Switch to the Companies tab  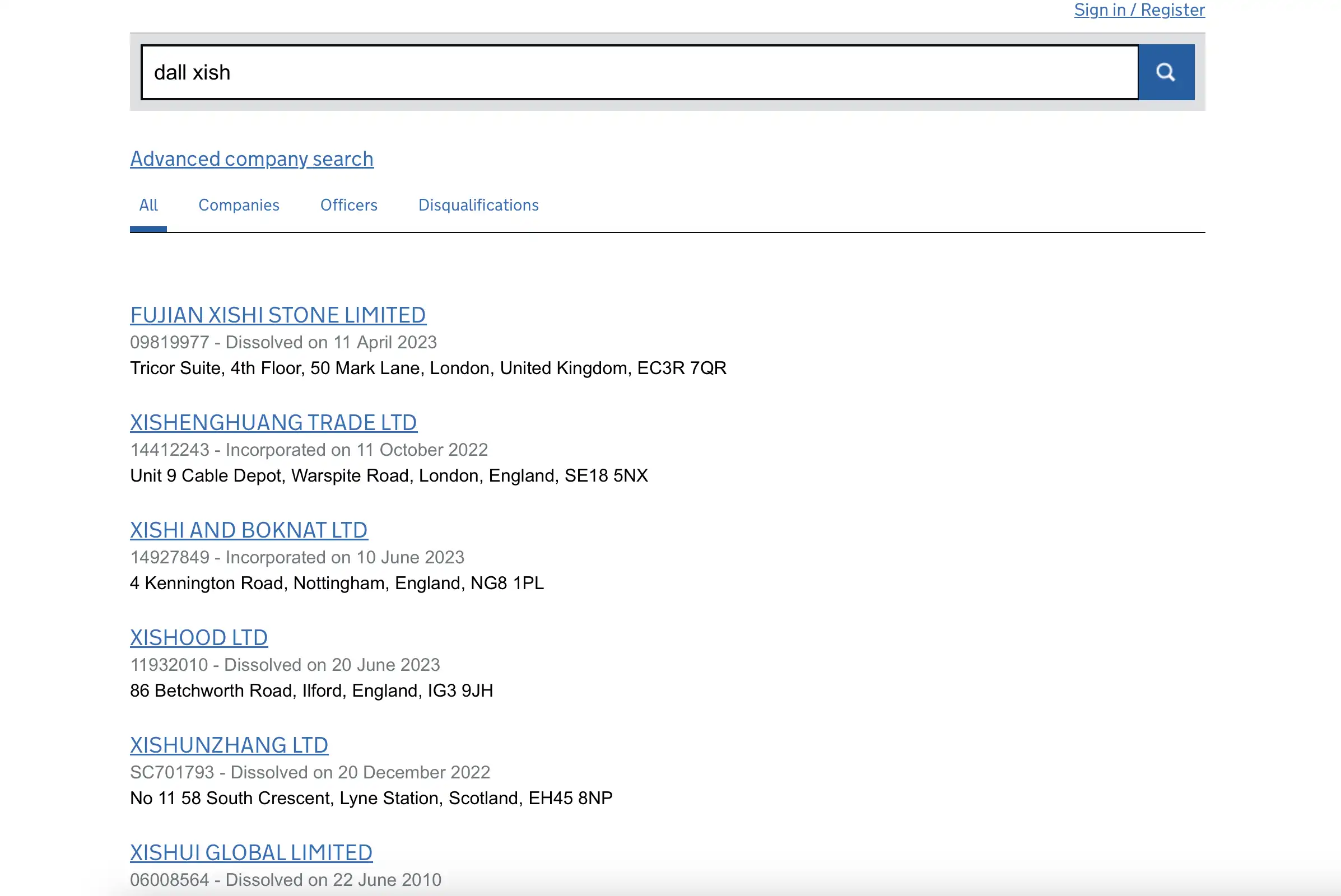(x=239, y=205)
